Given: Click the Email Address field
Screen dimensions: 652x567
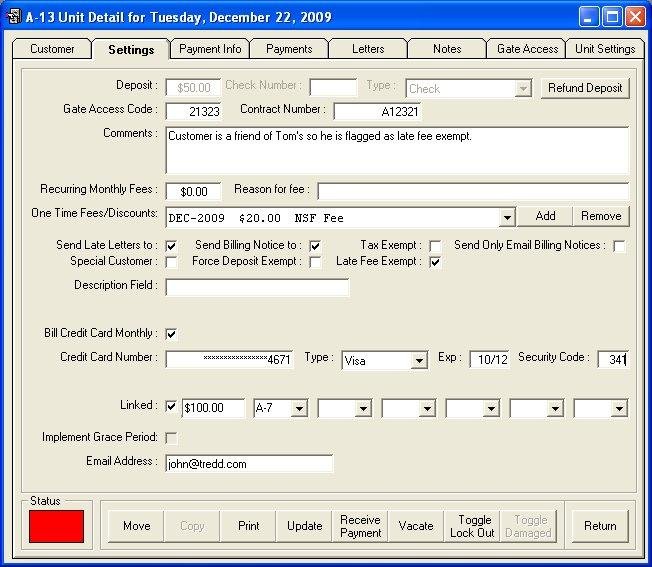Looking at the screenshot, I should [249, 463].
